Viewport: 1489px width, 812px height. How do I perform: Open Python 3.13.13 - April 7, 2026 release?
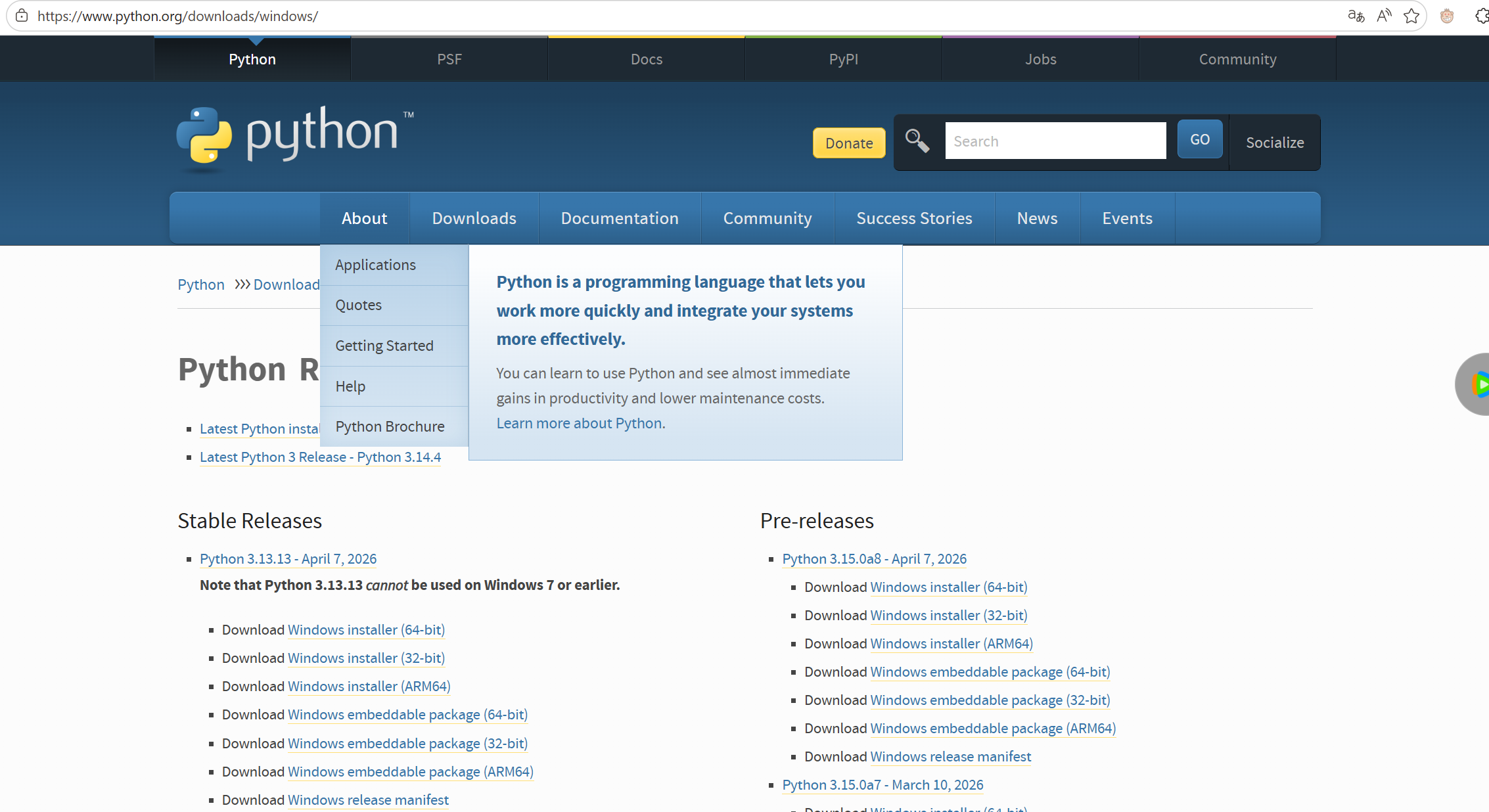(288, 559)
